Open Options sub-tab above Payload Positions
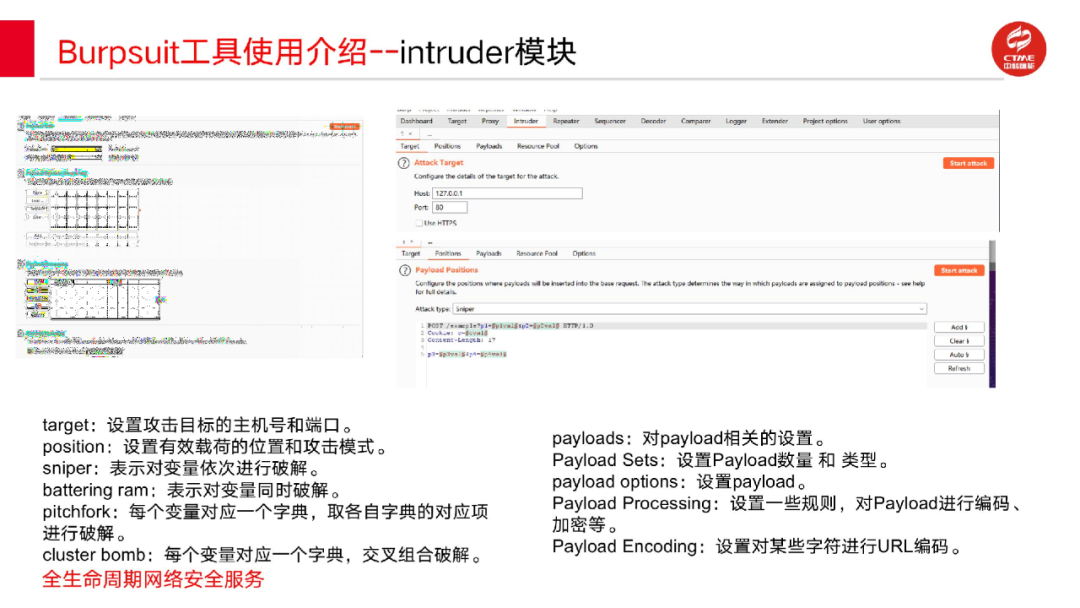The width and height of the screenshot is (1080, 608). tap(584, 254)
